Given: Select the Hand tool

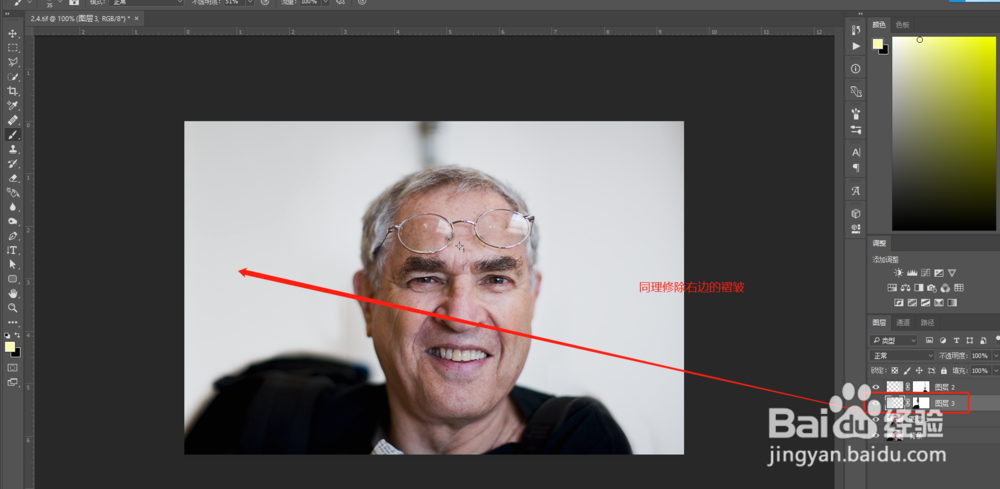Looking at the screenshot, I should coord(12,294).
